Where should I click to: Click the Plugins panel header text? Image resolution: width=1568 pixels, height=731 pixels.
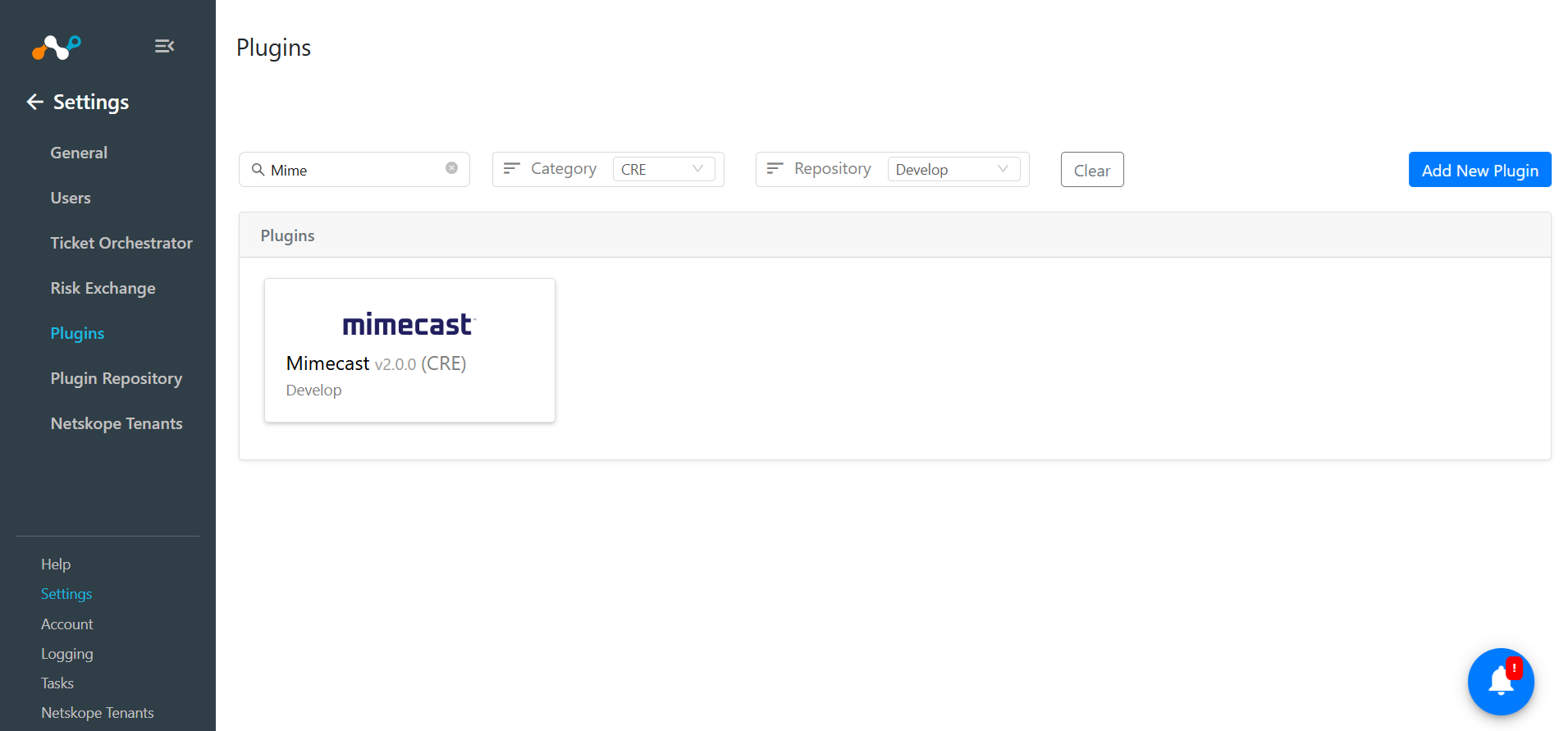tap(287, 235)
